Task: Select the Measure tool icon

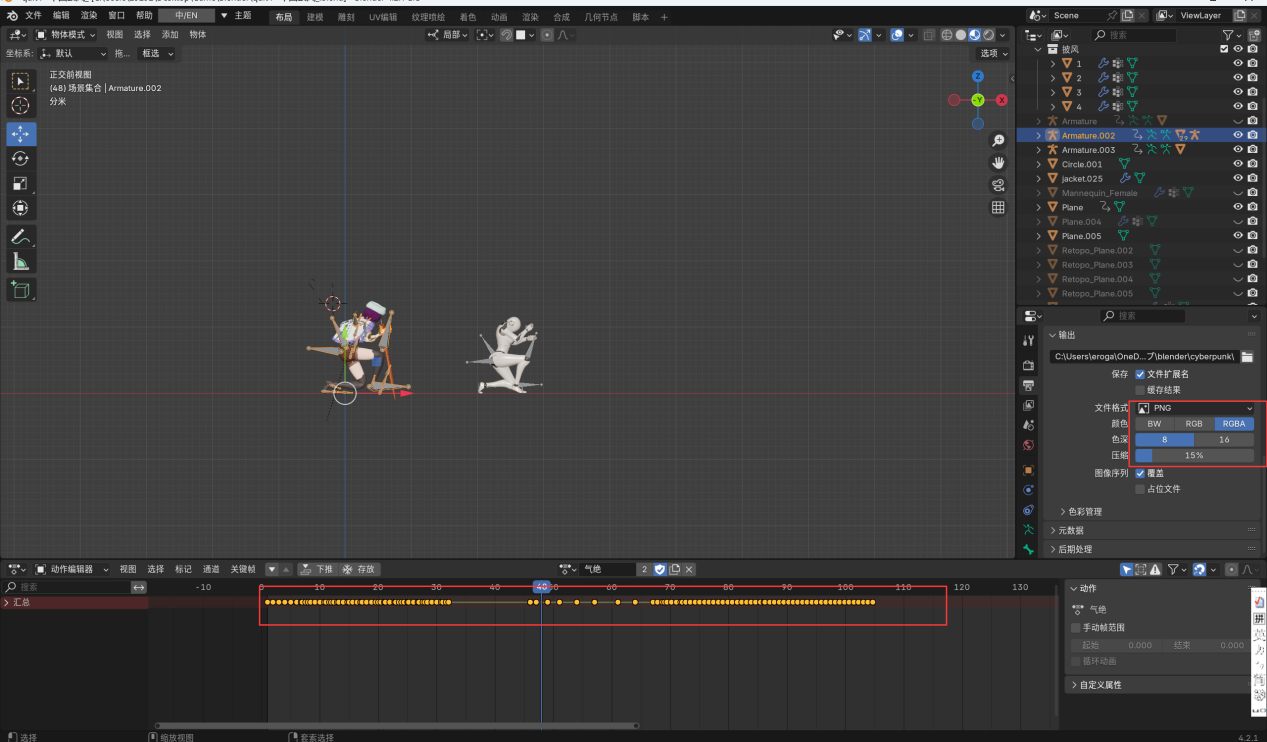Action: [x=20, y=262]
